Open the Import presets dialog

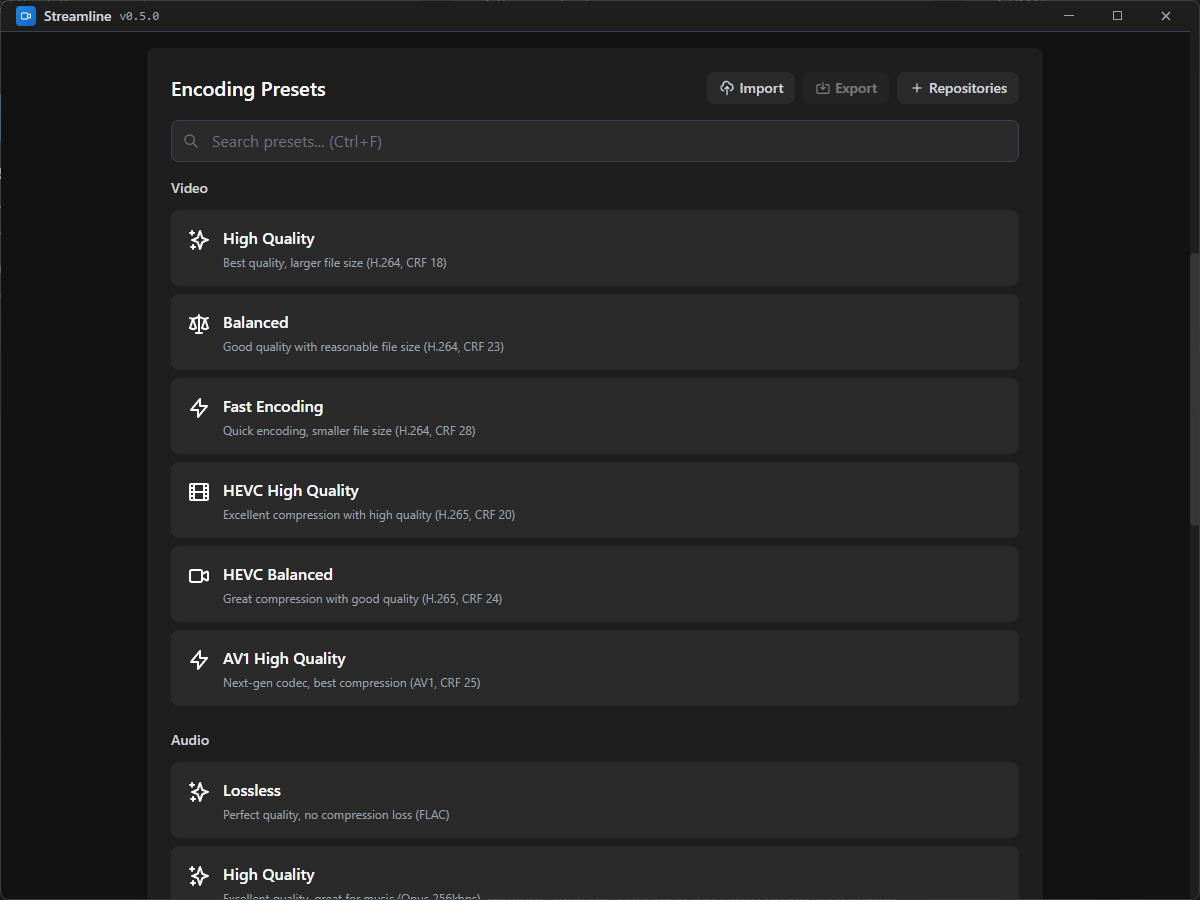(751, 88)
